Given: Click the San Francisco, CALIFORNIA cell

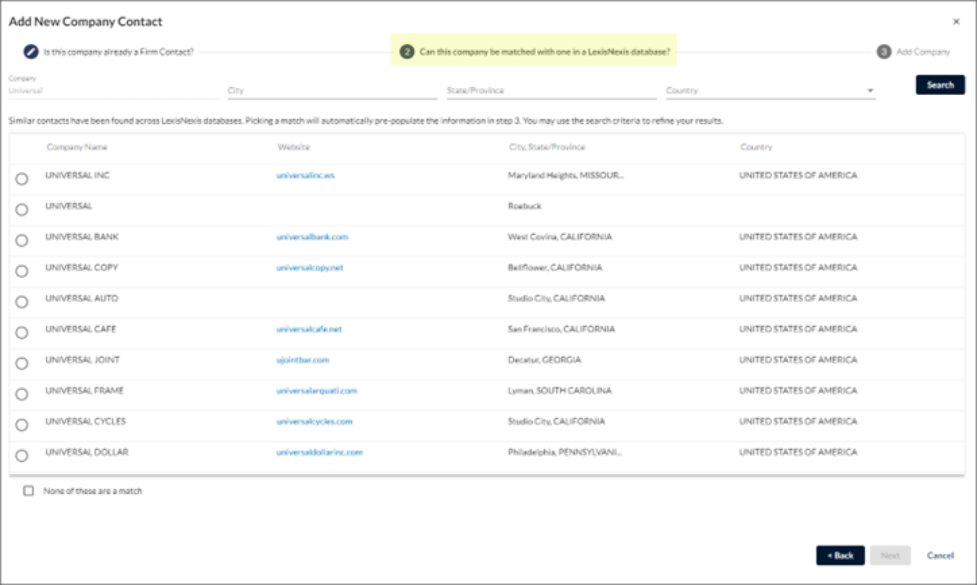Looking at the screenshot, I should [561, 329].
